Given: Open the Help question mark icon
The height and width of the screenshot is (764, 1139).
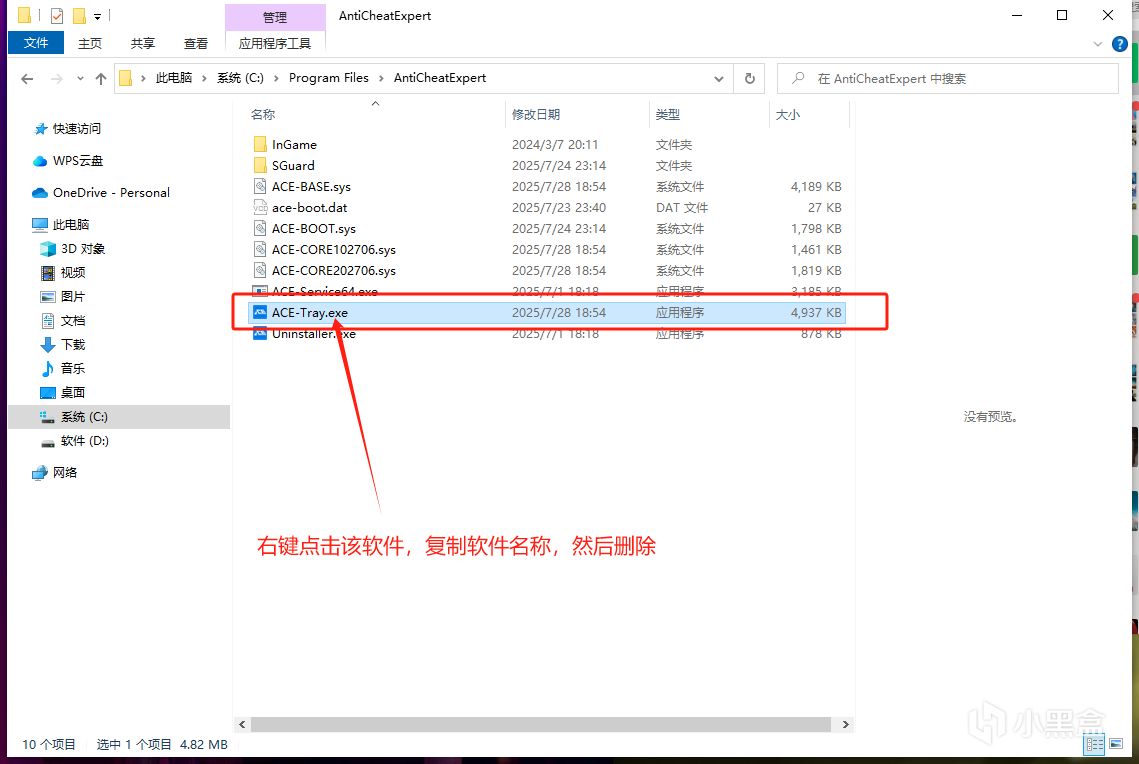Looking at the screenshot, I should [x=1119, y=44].
